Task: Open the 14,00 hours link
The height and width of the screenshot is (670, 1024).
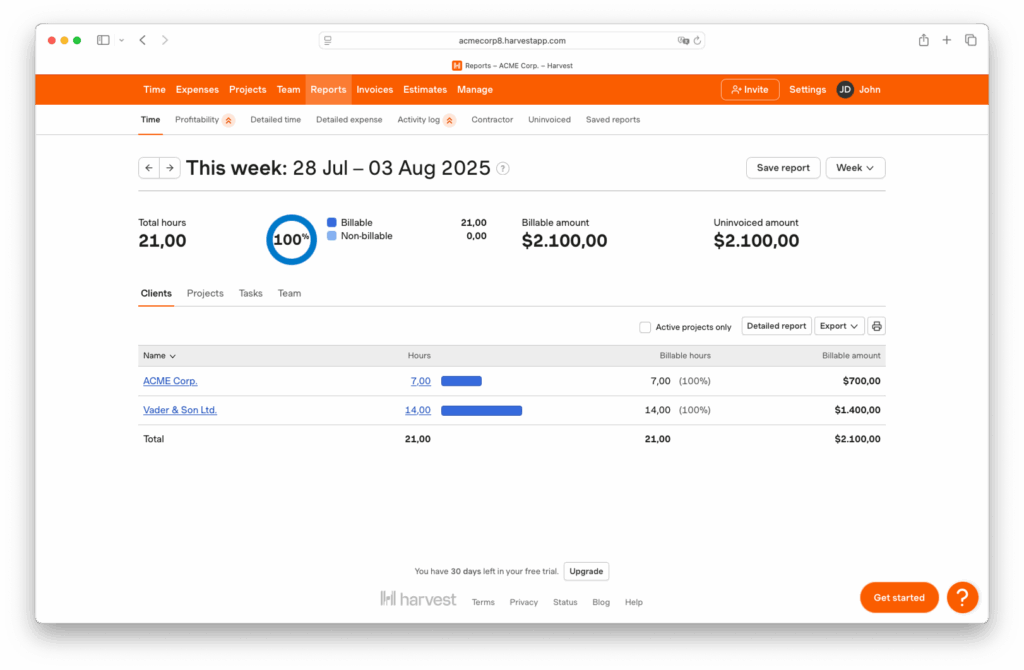Action: pos(418,410)
